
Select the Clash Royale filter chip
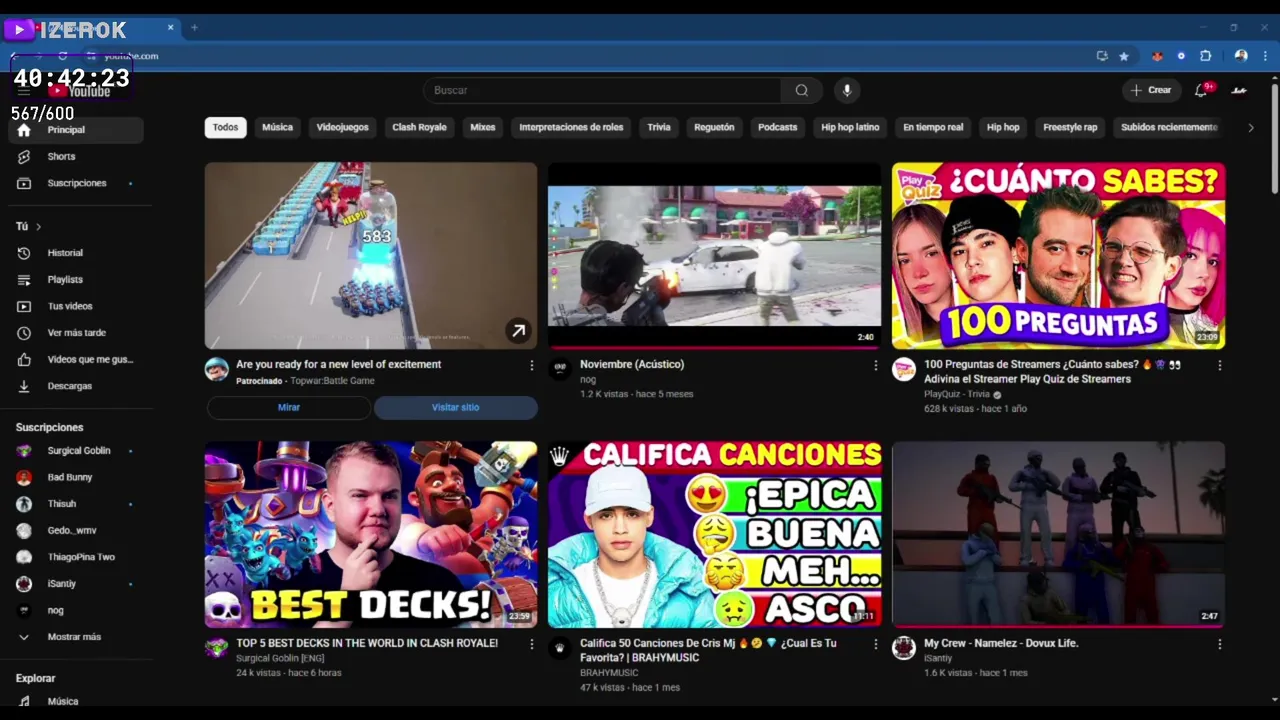point(419,127)
